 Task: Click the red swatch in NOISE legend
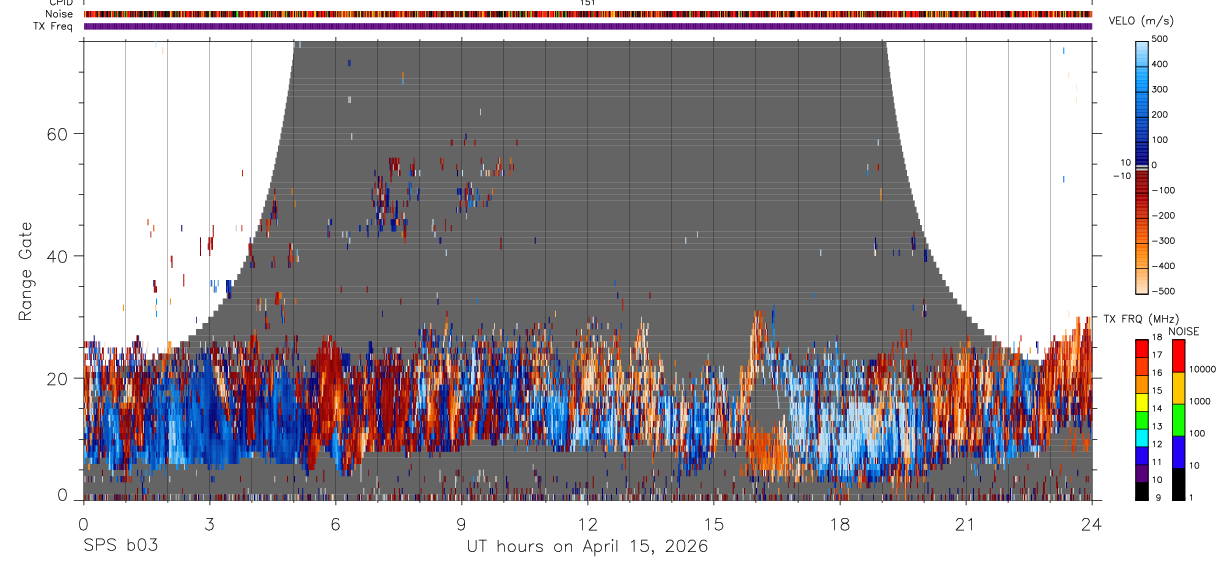(x=1178, y=356)
